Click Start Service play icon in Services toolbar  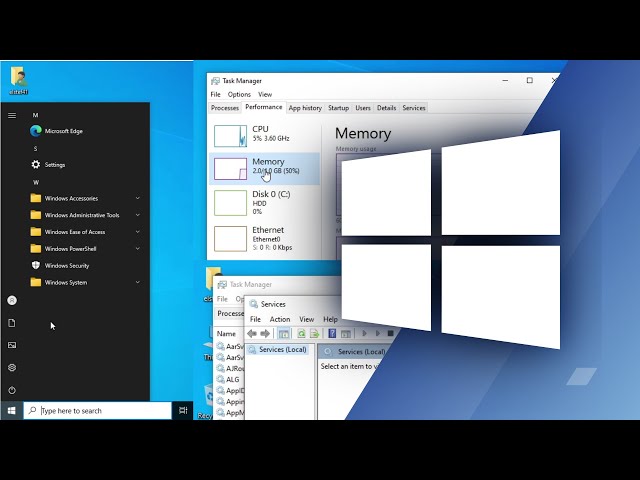(x=364, y=333)
